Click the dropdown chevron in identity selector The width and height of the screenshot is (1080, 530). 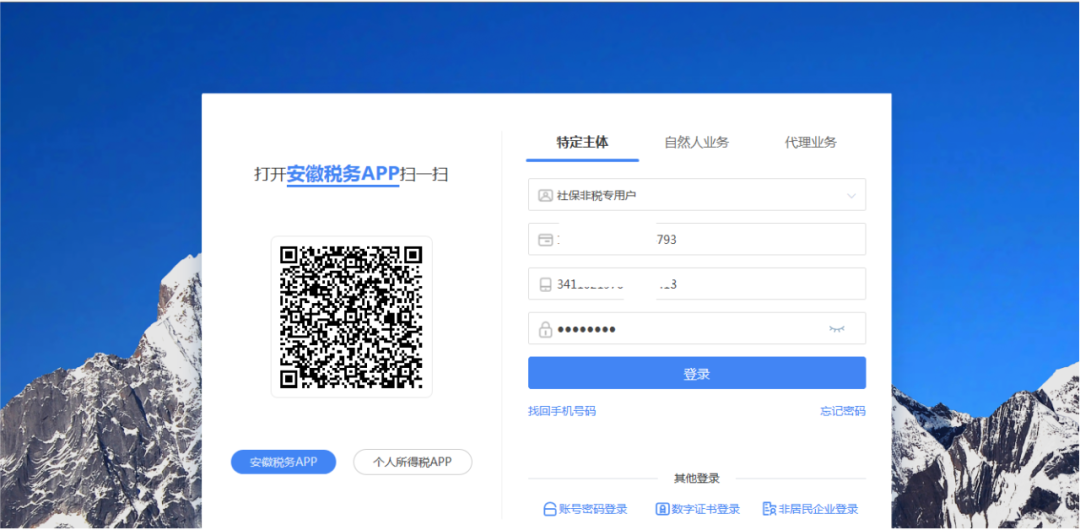click(851, 196)
